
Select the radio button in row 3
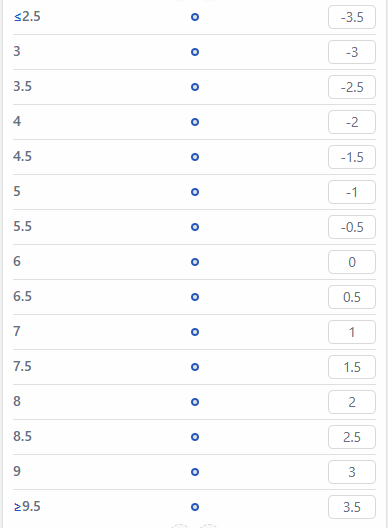(195, 52)
